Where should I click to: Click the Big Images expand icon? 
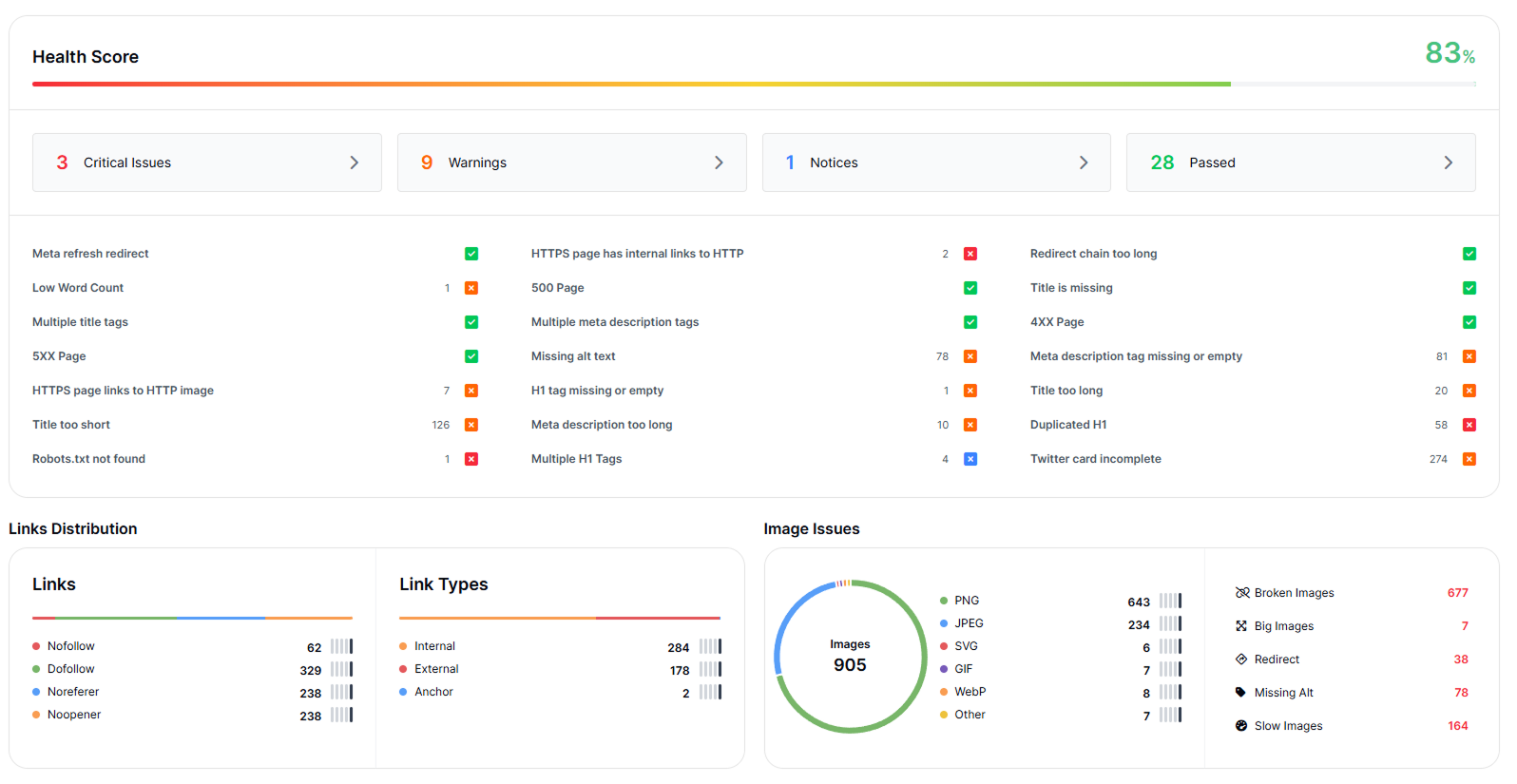point(1240,626)
